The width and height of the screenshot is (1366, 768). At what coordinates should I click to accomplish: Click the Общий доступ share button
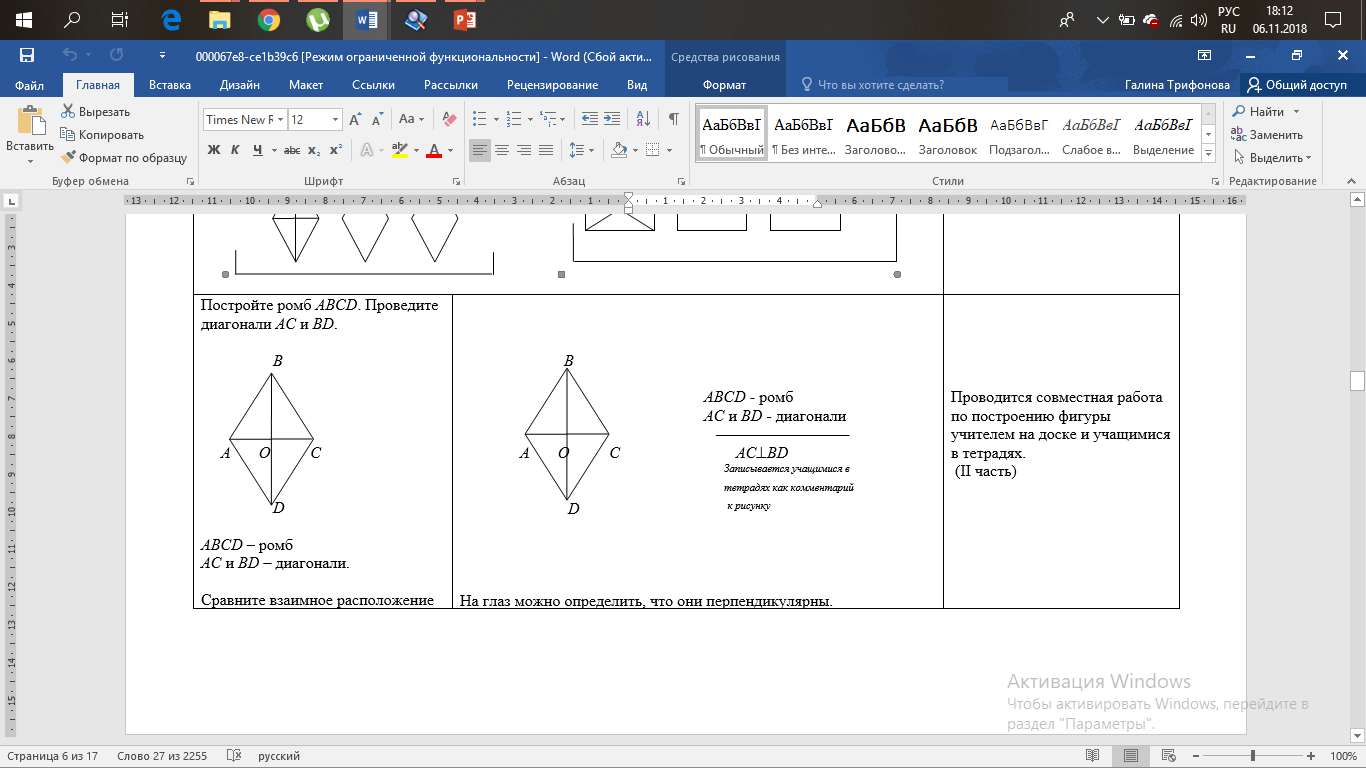point(1296,85)
